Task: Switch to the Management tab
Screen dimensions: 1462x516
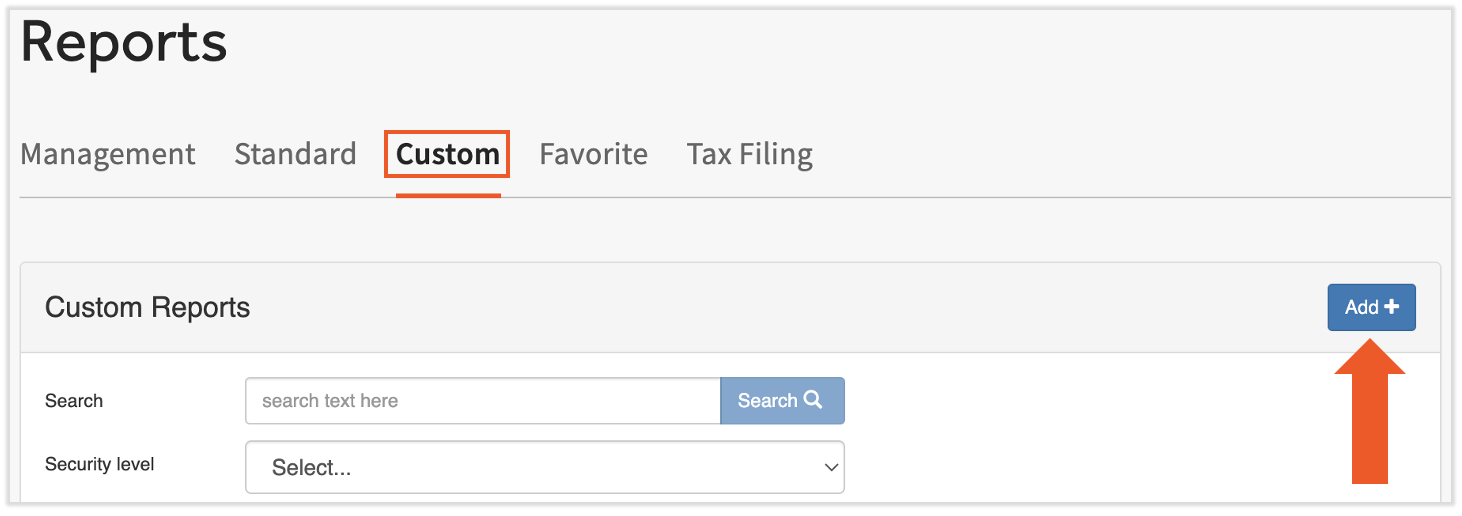Action: click(x=108, y=154)
